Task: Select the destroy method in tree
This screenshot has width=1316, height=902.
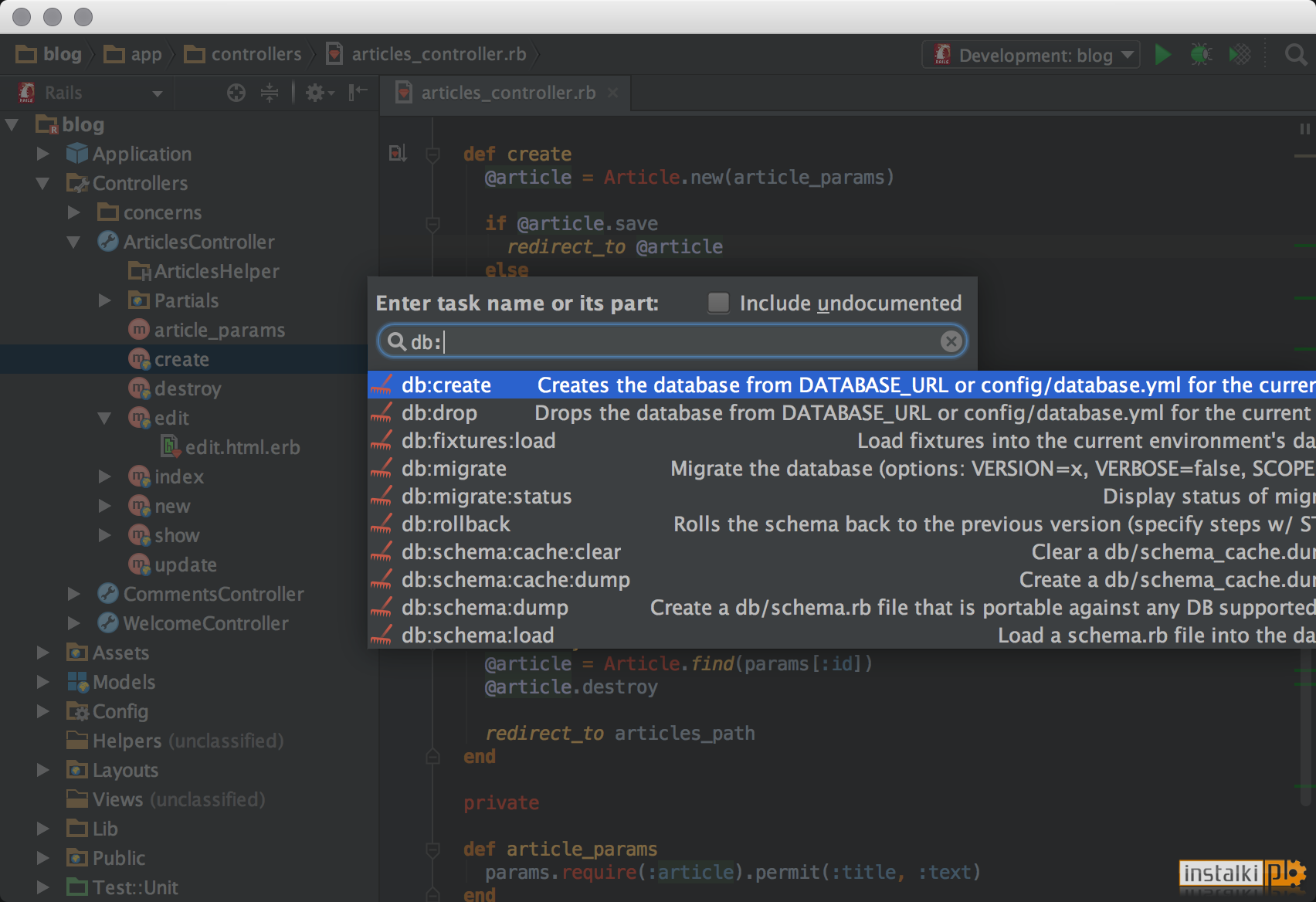Action: pyautogui.click(x=188, y=388)
